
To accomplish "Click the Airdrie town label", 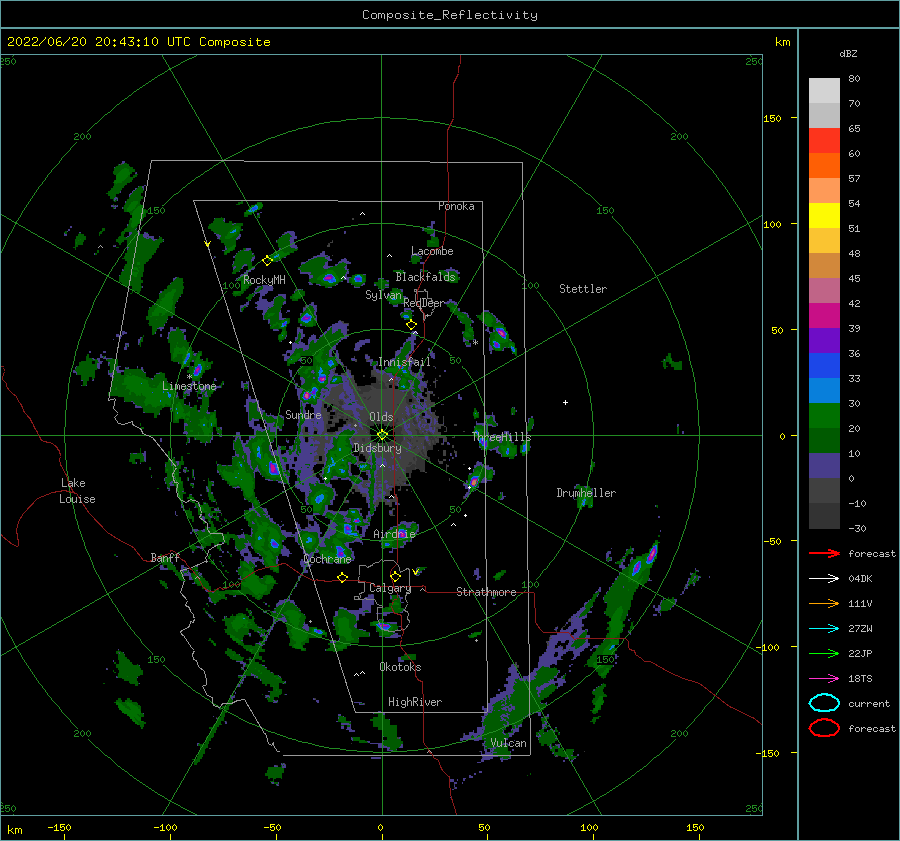I will click(x=394, y=534).
